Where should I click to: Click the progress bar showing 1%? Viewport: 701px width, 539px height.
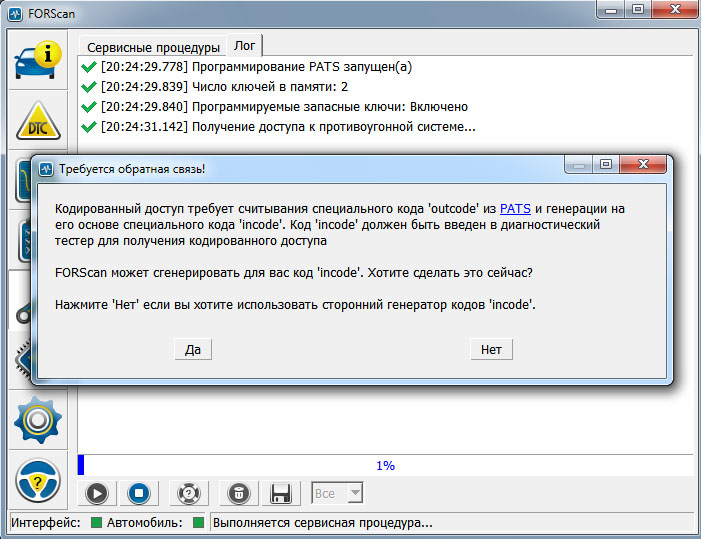tap(385, 465)
